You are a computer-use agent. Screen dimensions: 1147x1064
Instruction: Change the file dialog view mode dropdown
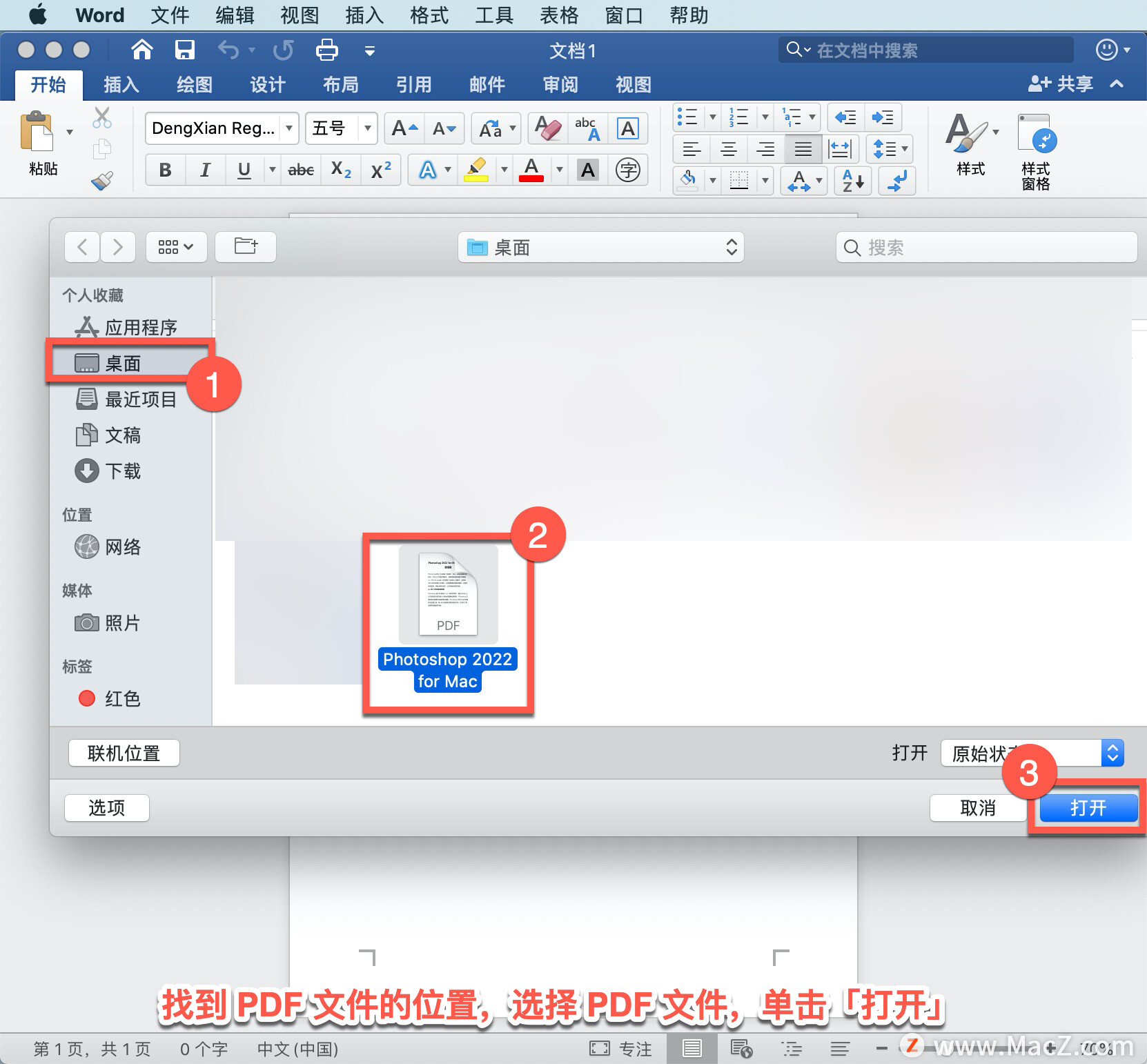pos(176,247)
